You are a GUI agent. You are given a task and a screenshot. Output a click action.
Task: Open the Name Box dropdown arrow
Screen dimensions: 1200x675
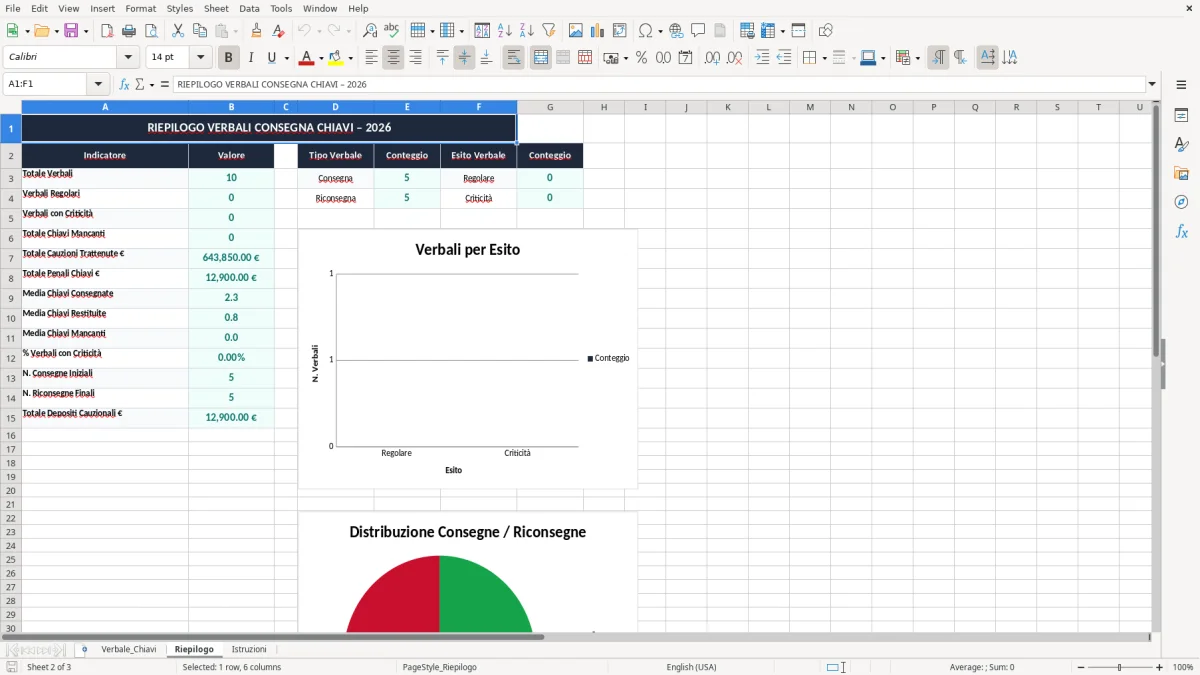tap(98, 85)
